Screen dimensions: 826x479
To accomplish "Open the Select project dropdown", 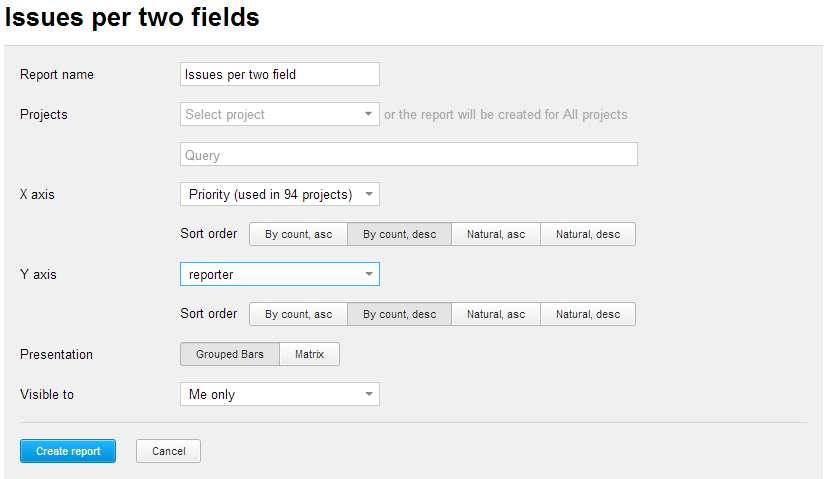I will [270, 114].
